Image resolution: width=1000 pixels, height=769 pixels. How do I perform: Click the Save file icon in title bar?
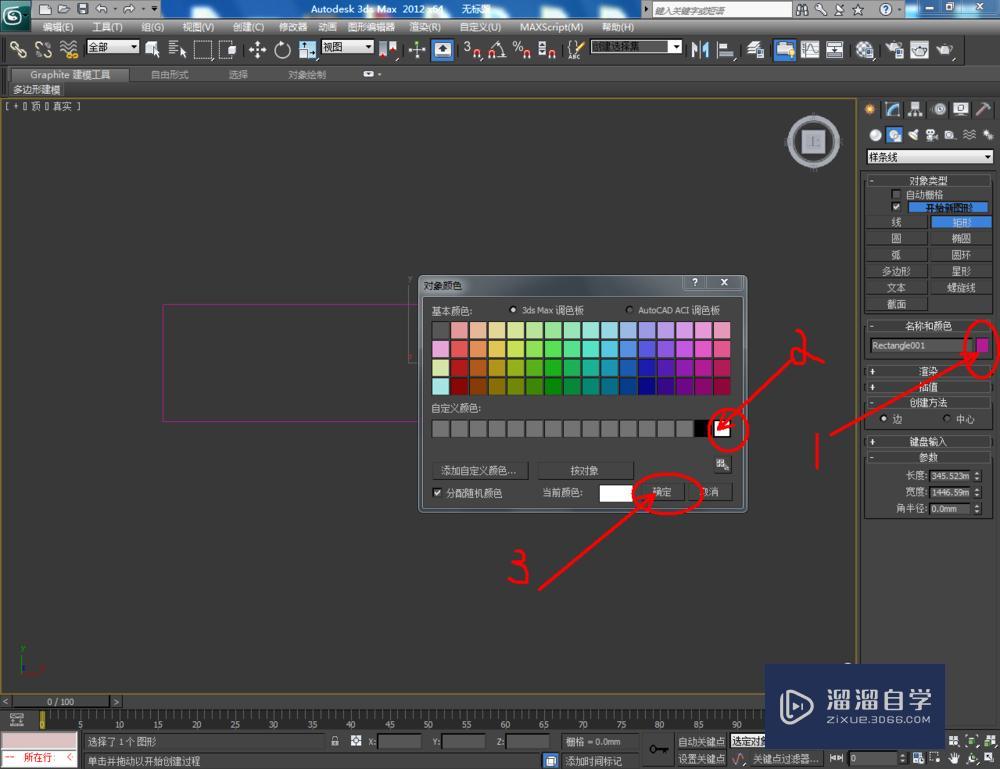82,9
